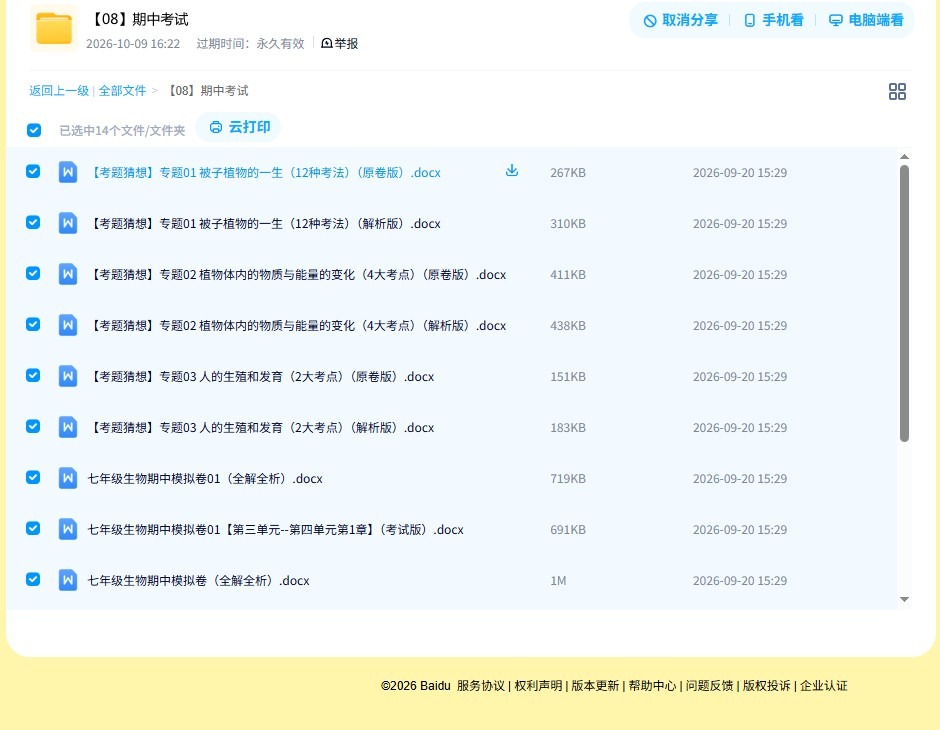Open 权利声明 footer link

[x=538, y=686]
